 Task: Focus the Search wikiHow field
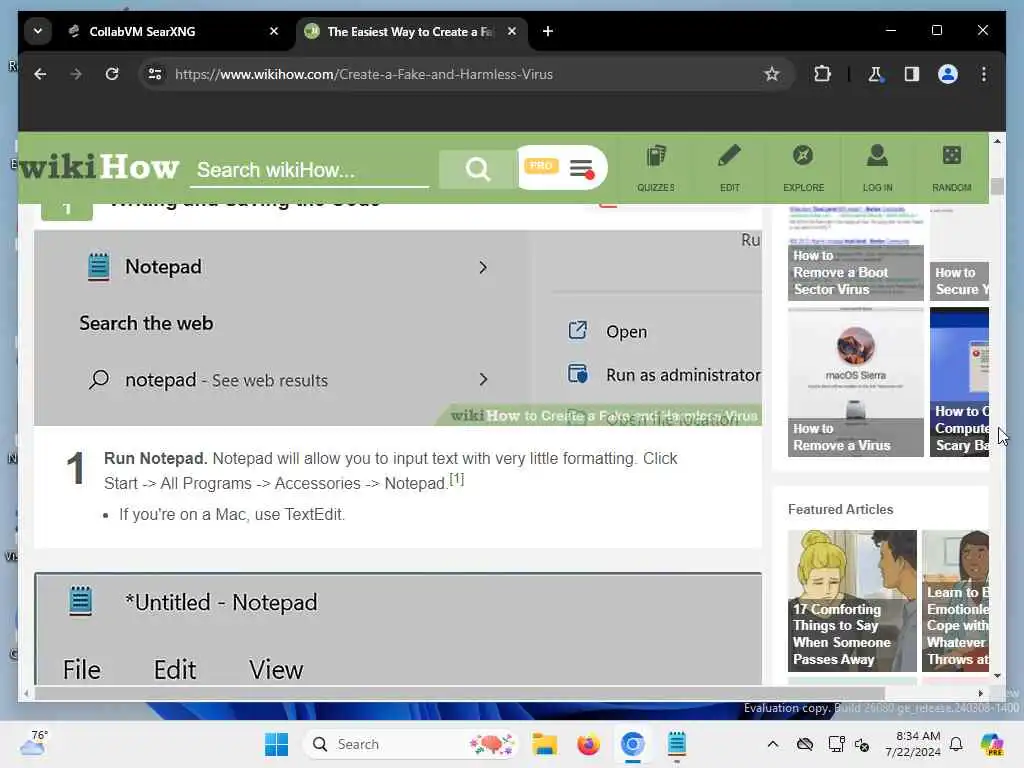click(310, 170)
